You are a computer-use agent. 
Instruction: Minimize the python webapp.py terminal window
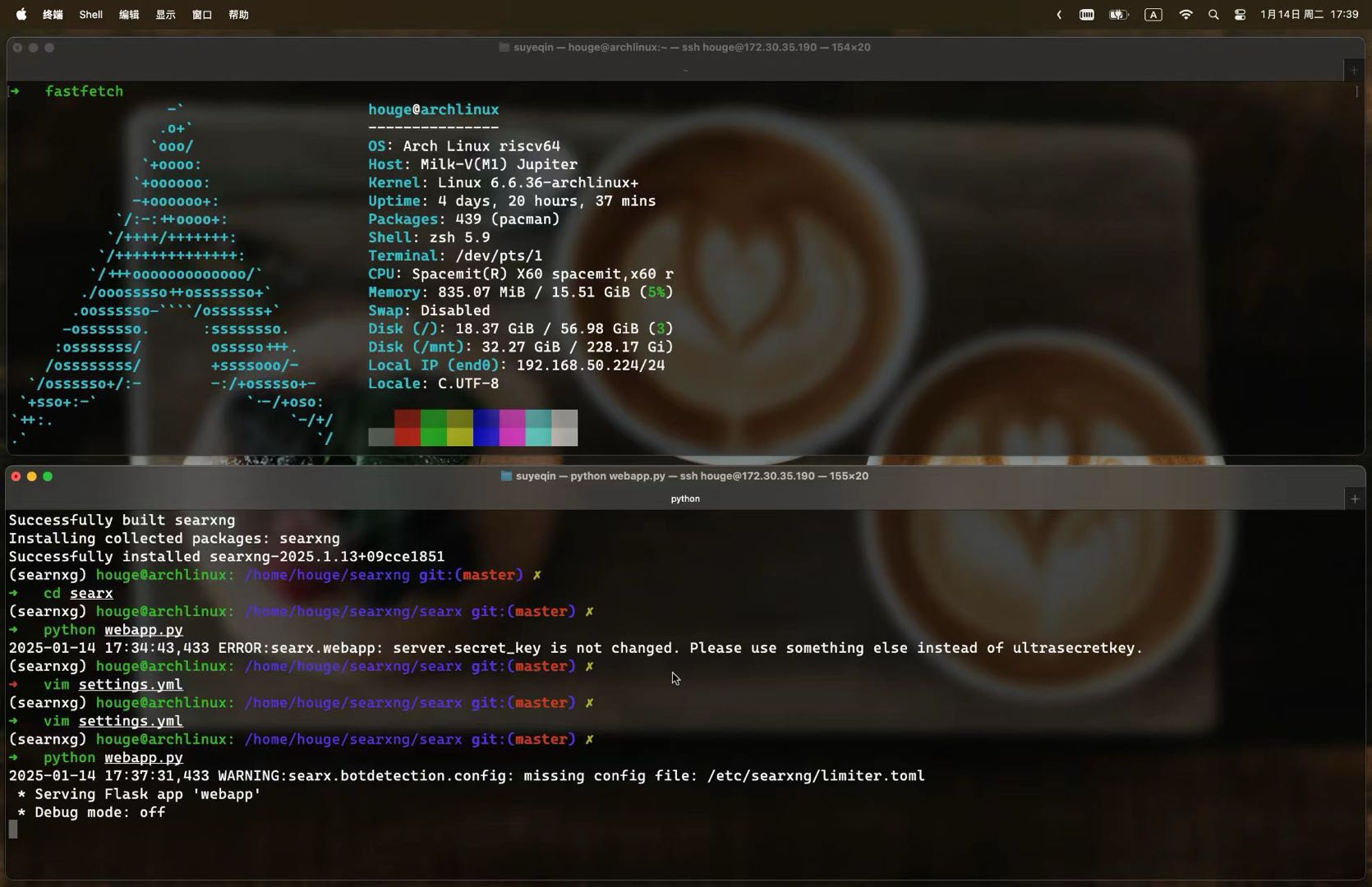click(32, 476)
